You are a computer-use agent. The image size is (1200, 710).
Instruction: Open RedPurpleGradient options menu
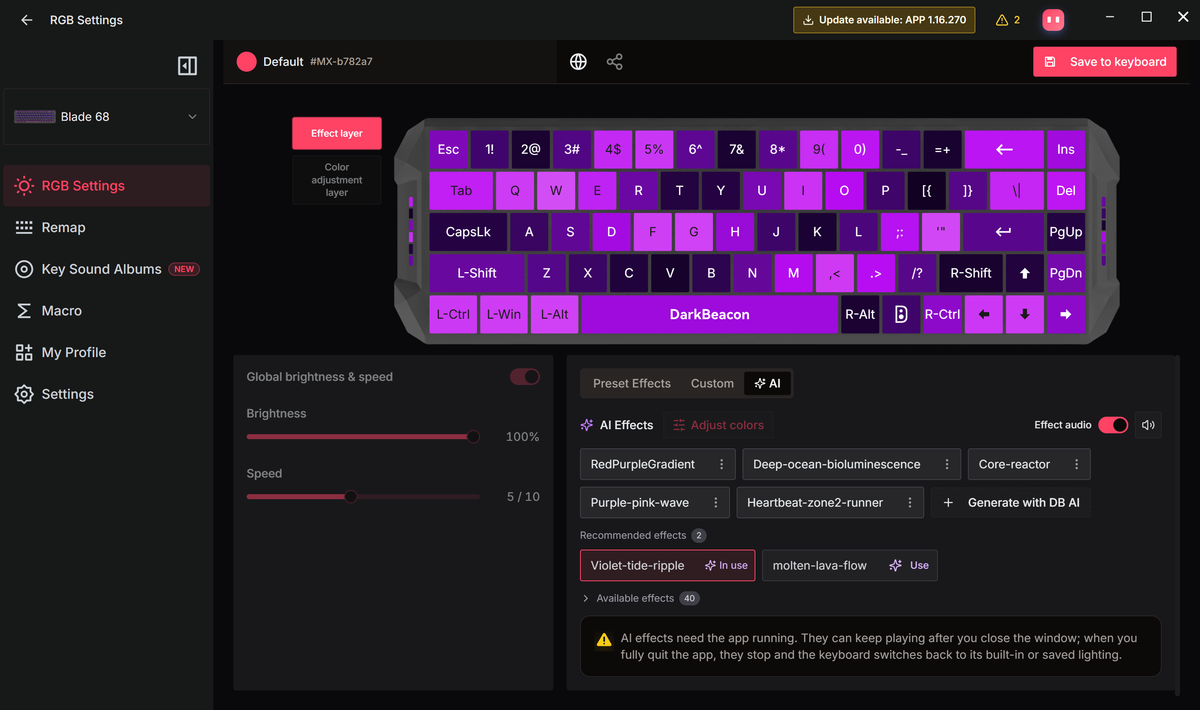pyautogui.click(x=721, y=464)
